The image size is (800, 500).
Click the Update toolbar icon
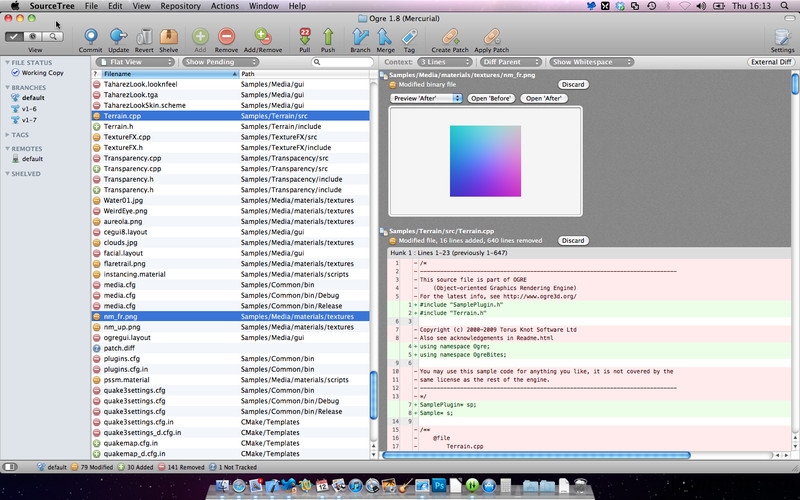pos(118,36)
